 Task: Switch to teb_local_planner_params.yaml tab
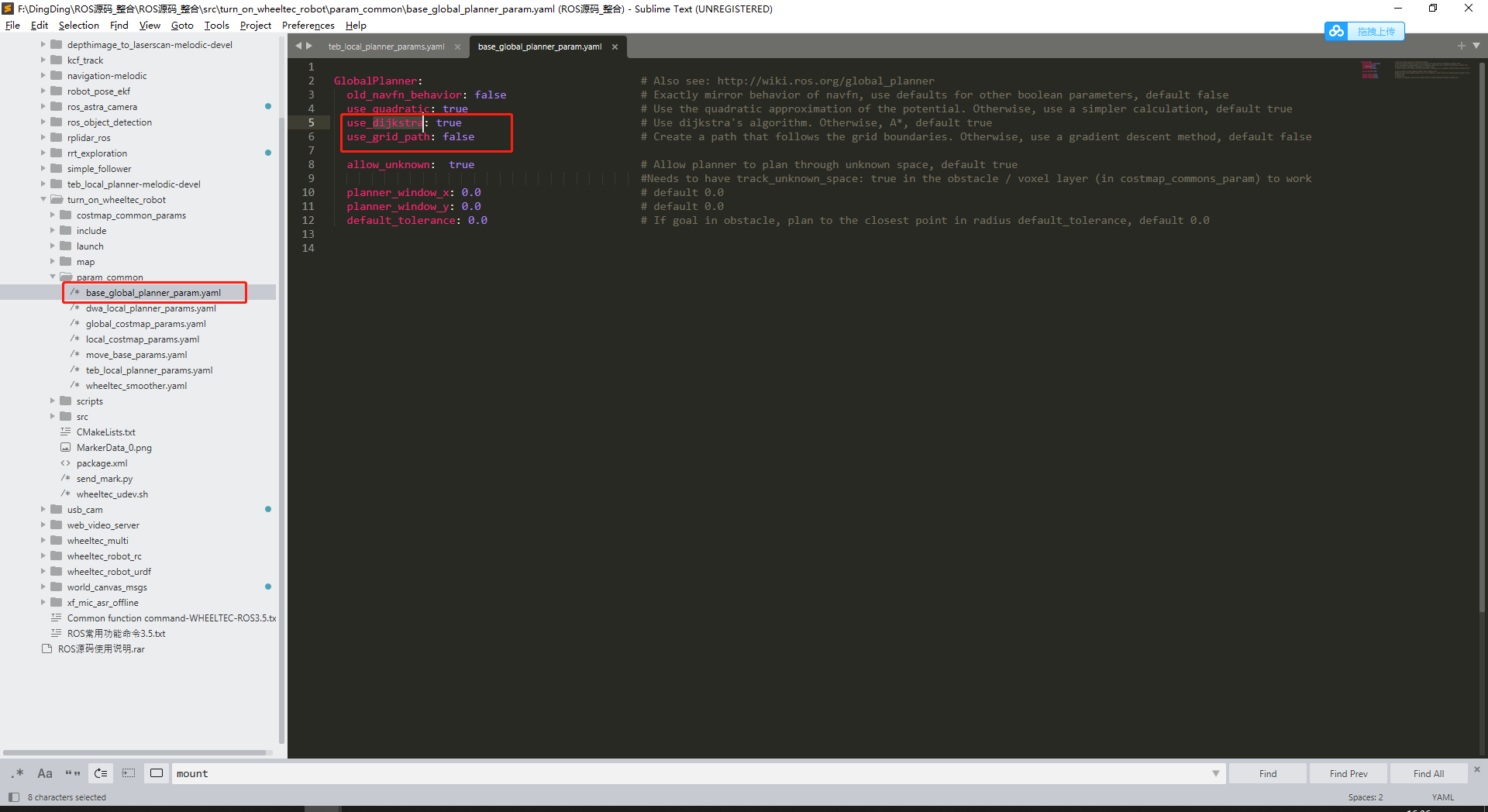(386, 46)
